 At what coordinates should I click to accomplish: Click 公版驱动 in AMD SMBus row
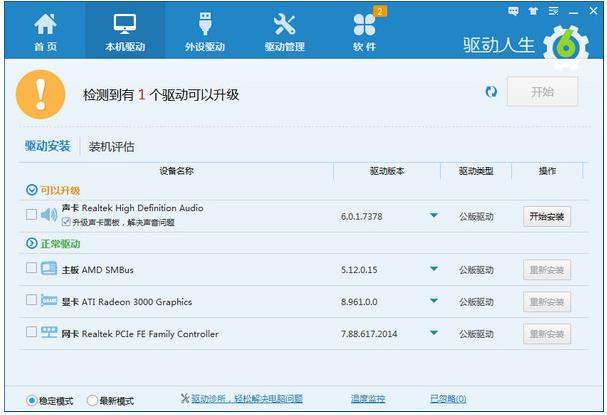[x=476, y=270]
